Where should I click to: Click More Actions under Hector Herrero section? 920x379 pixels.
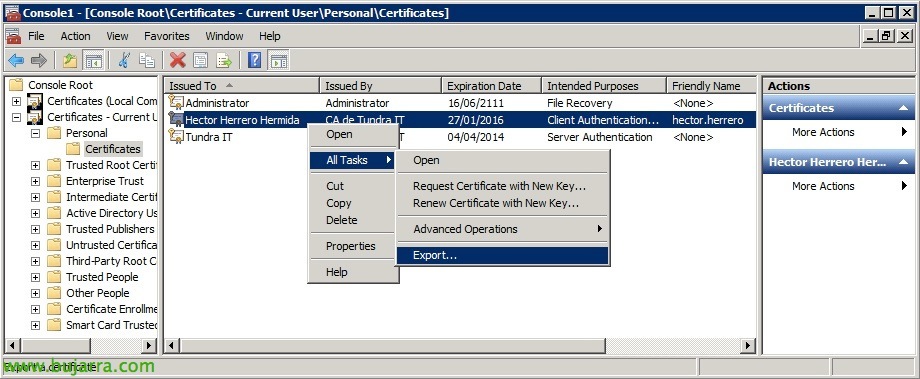point(823,186)
